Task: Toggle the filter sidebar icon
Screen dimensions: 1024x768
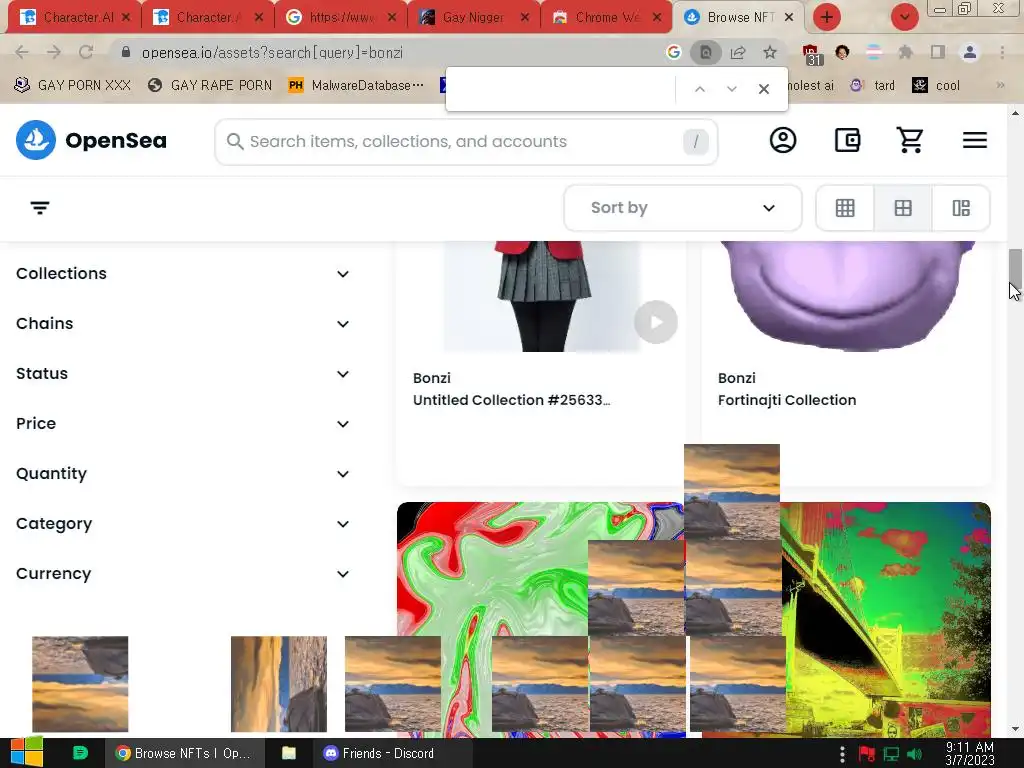Action: click(x=40, y=208)
